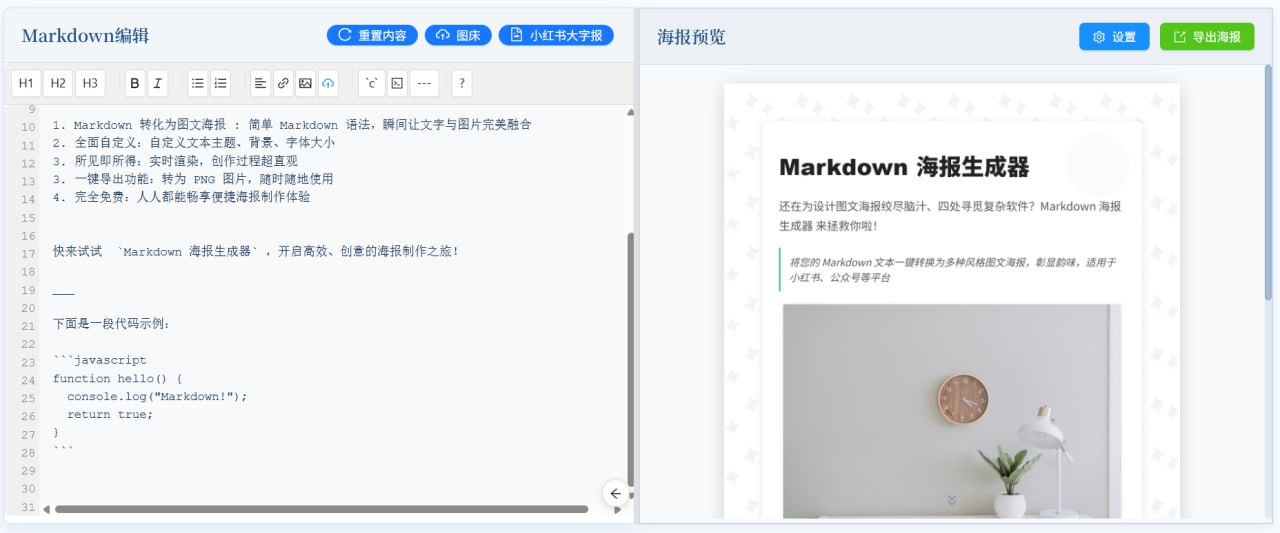
Task: Toggle italic formatting
Action: click(x=157, y=83)
